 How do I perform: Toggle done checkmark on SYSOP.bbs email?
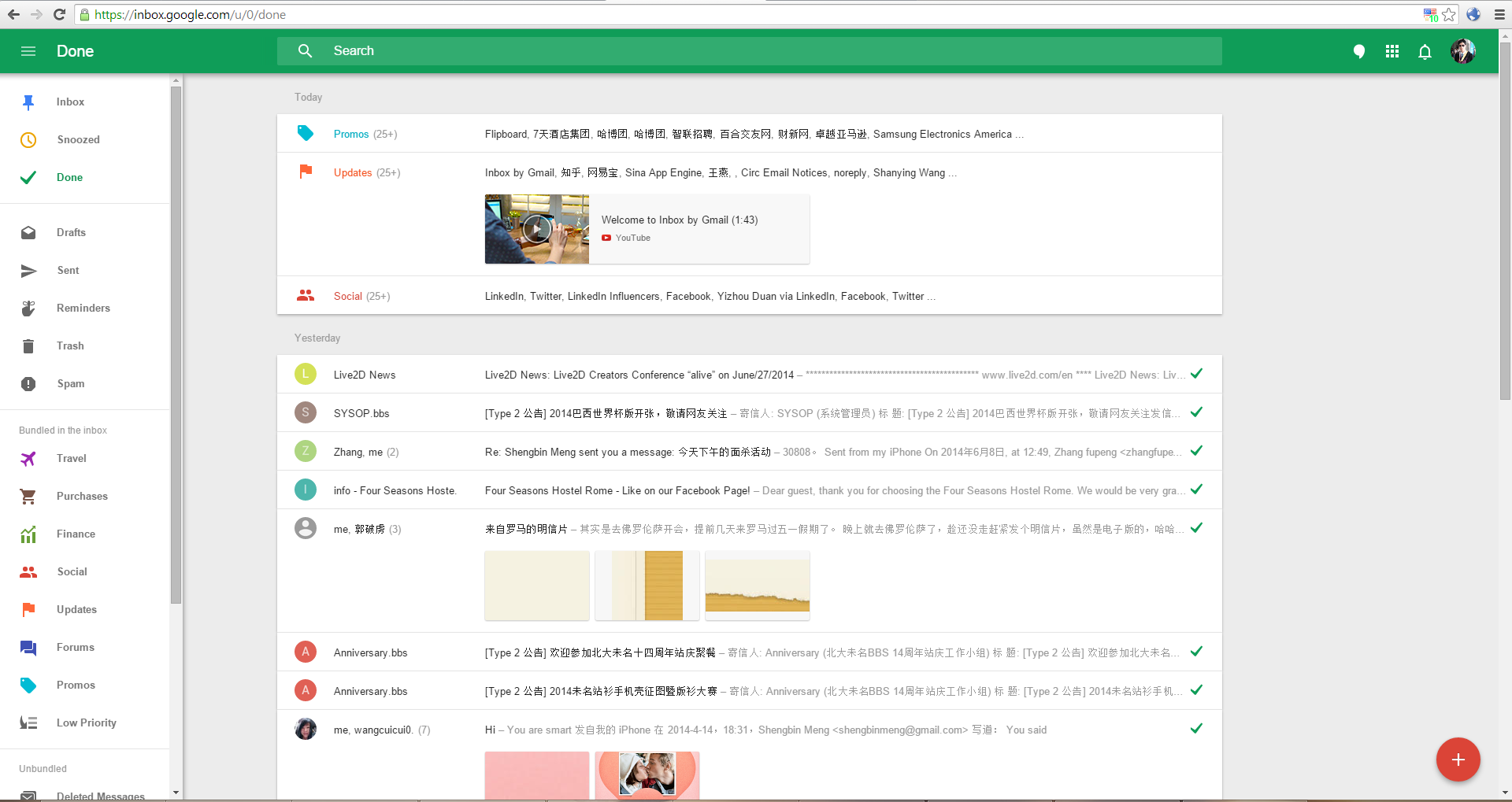click(1197, 412)
